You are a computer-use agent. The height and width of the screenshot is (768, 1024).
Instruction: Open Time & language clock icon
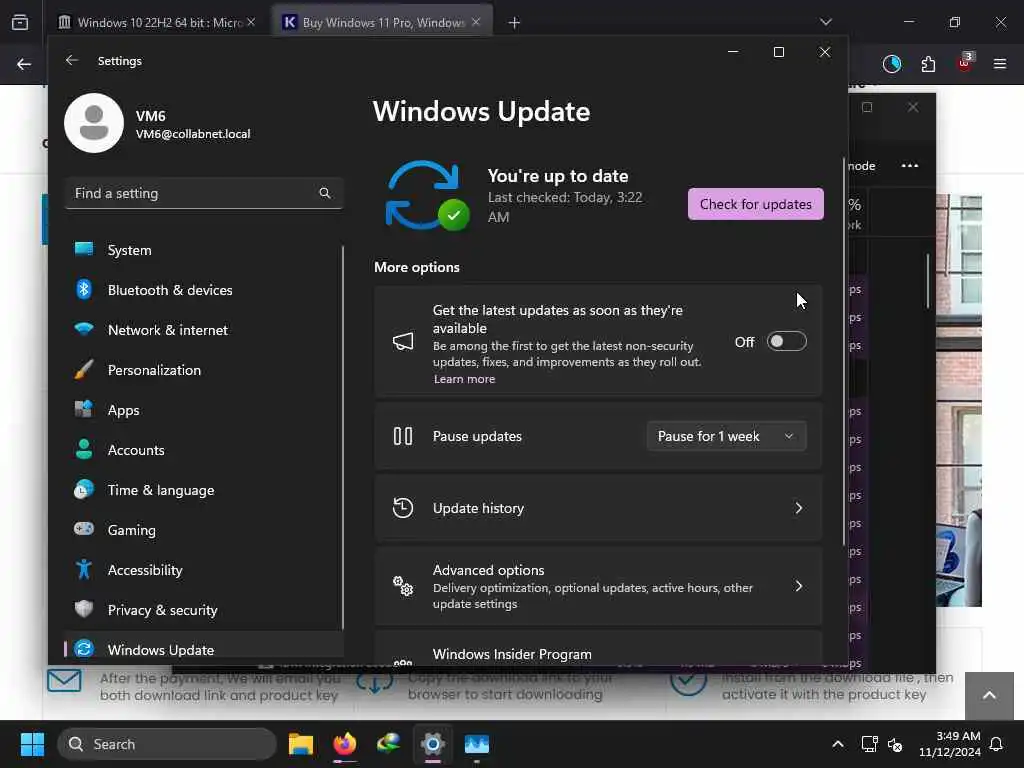click(84, 489)
